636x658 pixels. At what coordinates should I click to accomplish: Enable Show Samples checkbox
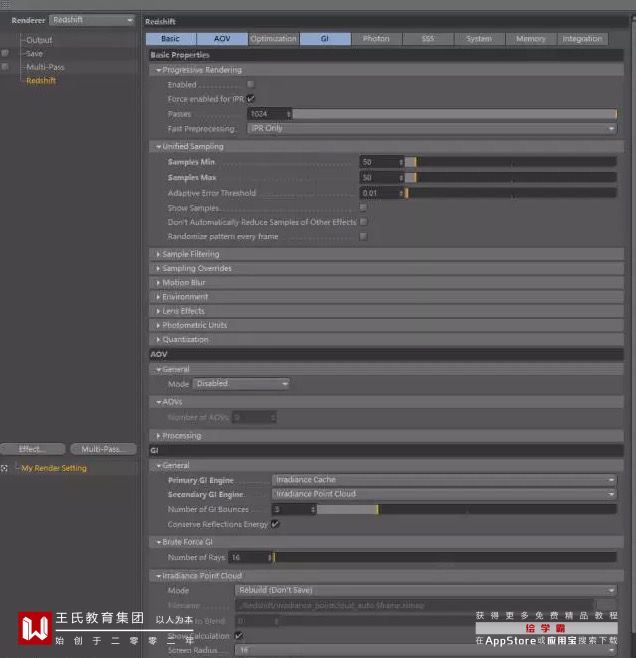[x=363, y=207]
